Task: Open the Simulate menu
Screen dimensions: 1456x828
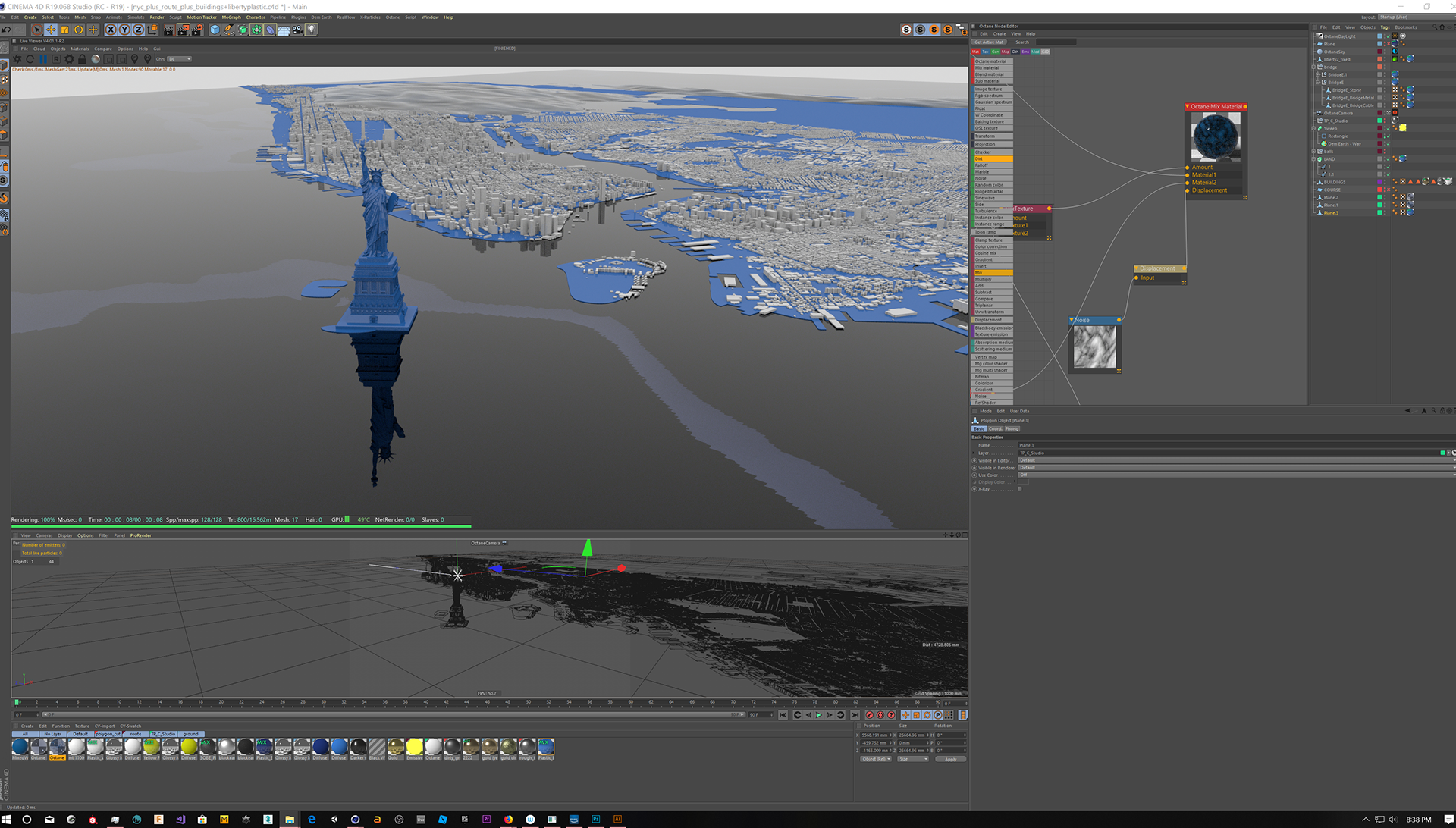Action: point(136,17)
